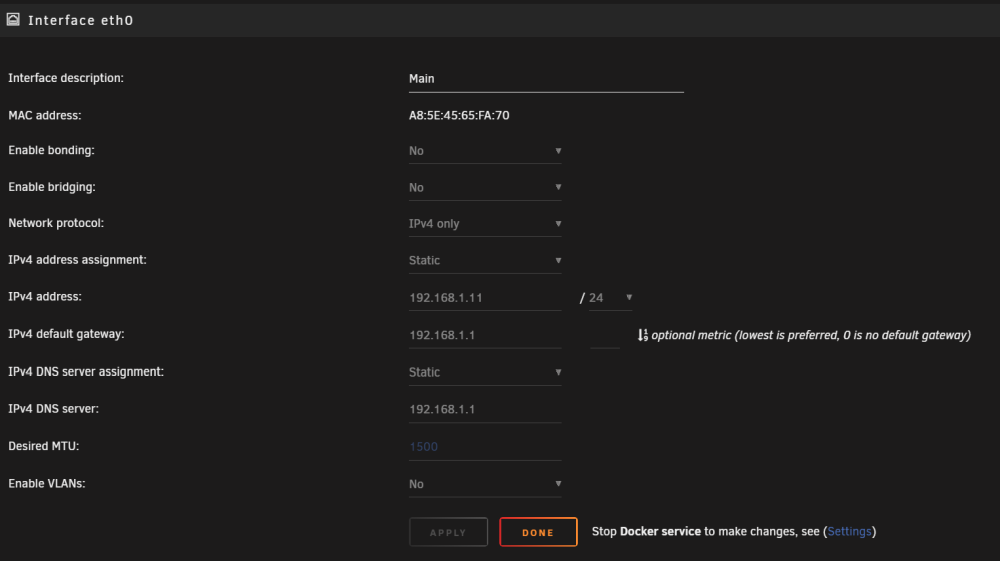Click the optional metric hint text

(811, 335)
